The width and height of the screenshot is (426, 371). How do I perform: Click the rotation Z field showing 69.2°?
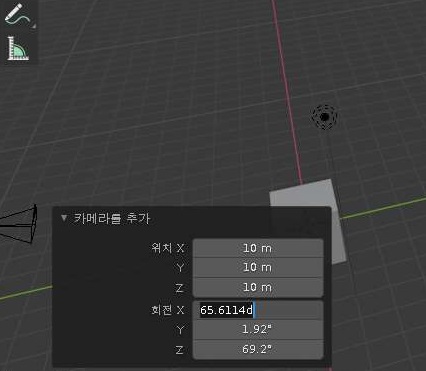point(258,349)
